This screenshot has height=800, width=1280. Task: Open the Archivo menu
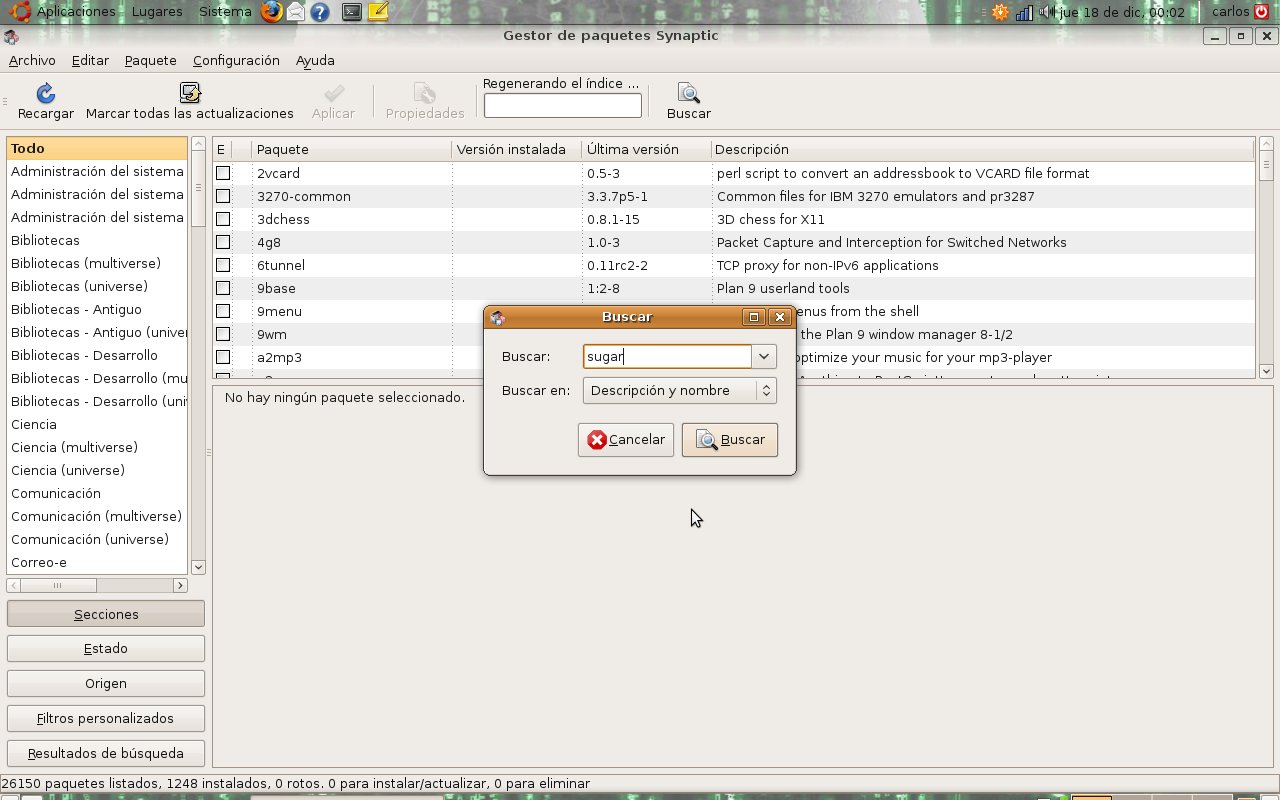pos(32,60)
